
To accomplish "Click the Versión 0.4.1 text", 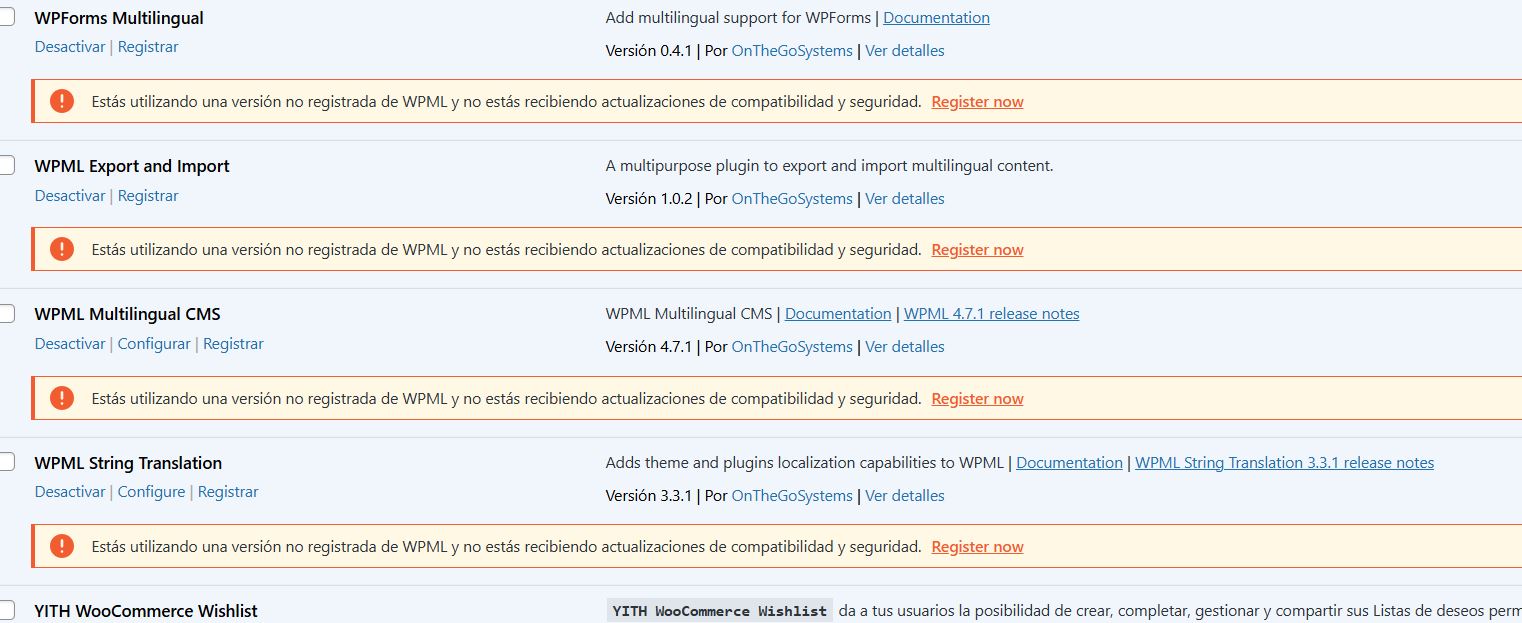I will click(649, 51).
